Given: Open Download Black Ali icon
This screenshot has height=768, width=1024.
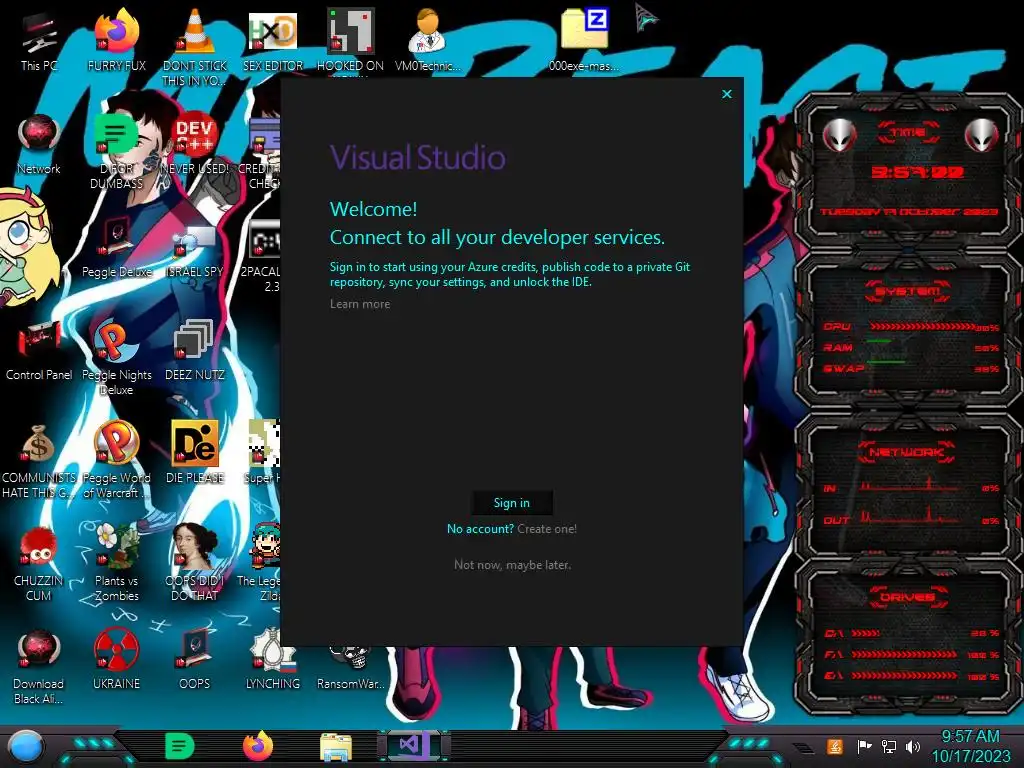Looking at the screenshot, I should 39,667.
